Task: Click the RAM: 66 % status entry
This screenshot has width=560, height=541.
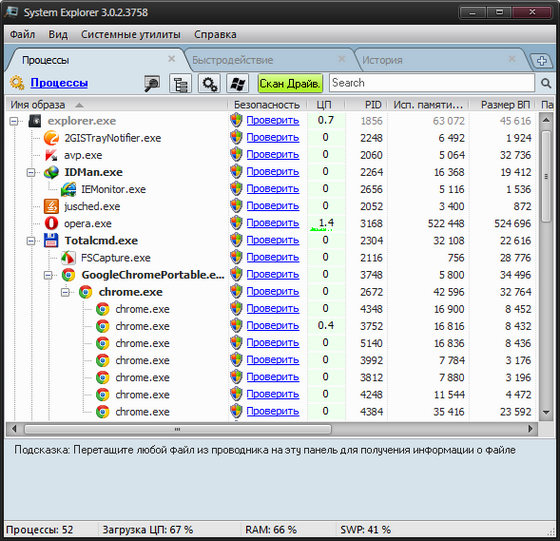Action: (271, 530)
